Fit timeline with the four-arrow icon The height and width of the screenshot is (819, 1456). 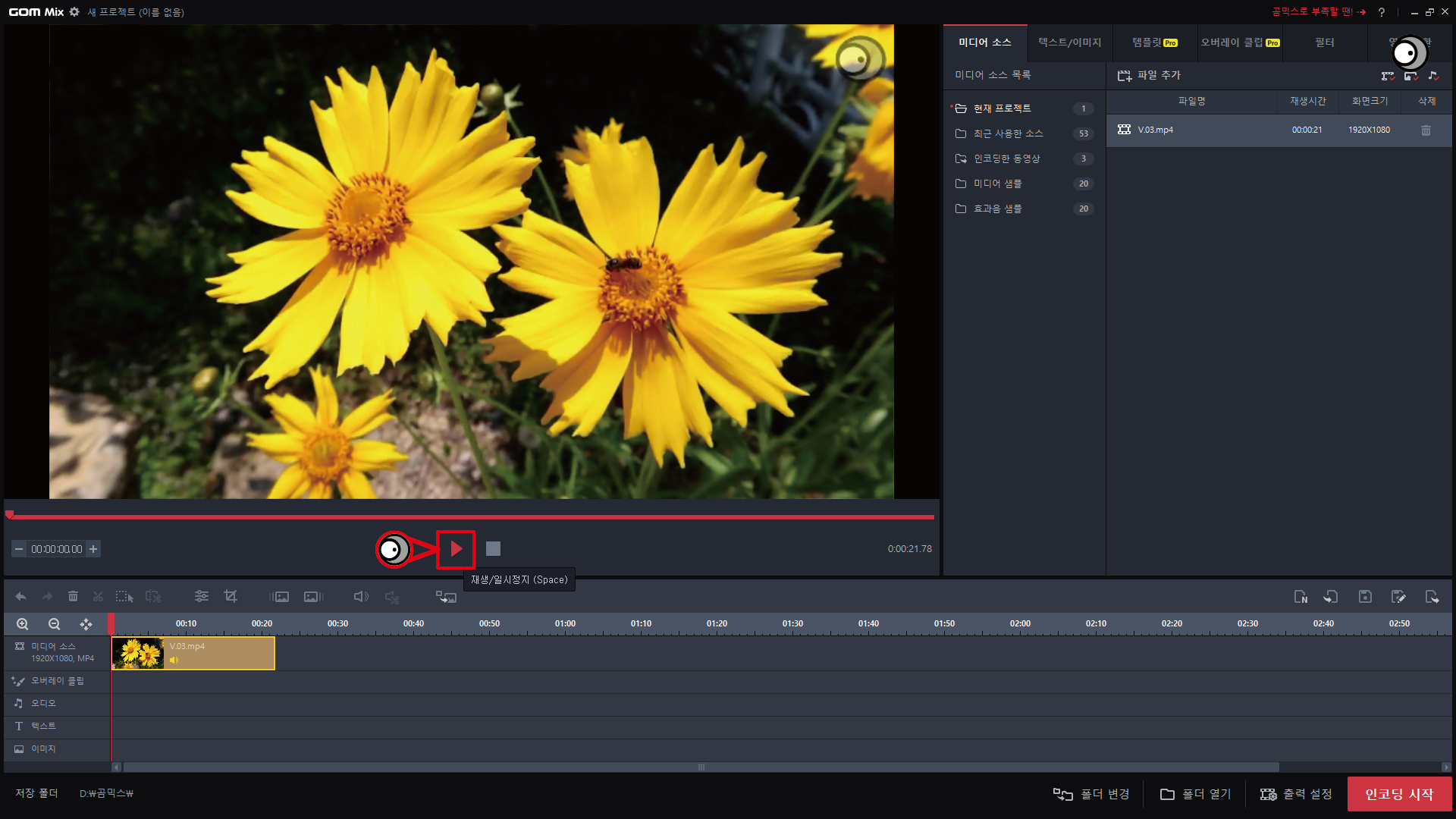point(86,624)
